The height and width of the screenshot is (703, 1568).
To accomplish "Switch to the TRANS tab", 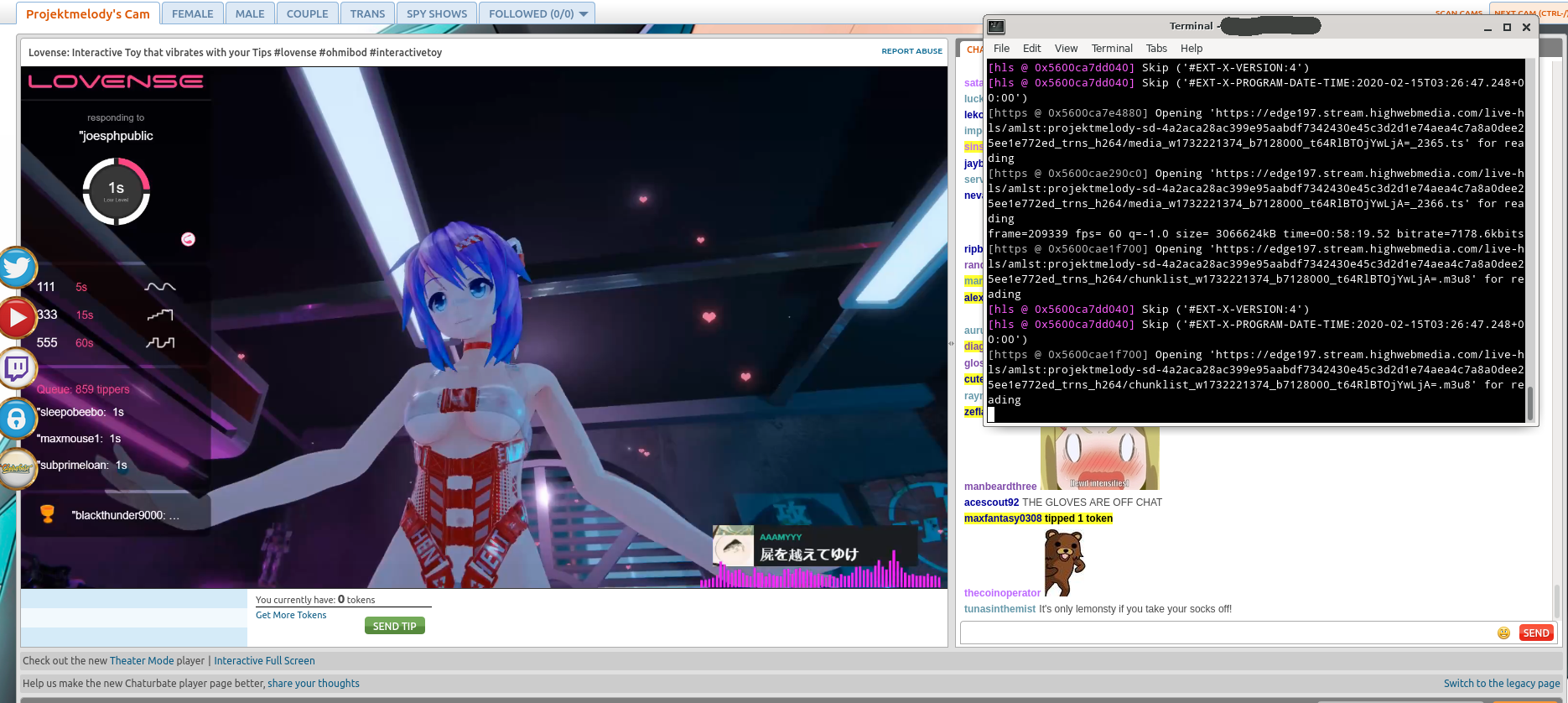I will [x=367, y=13].
